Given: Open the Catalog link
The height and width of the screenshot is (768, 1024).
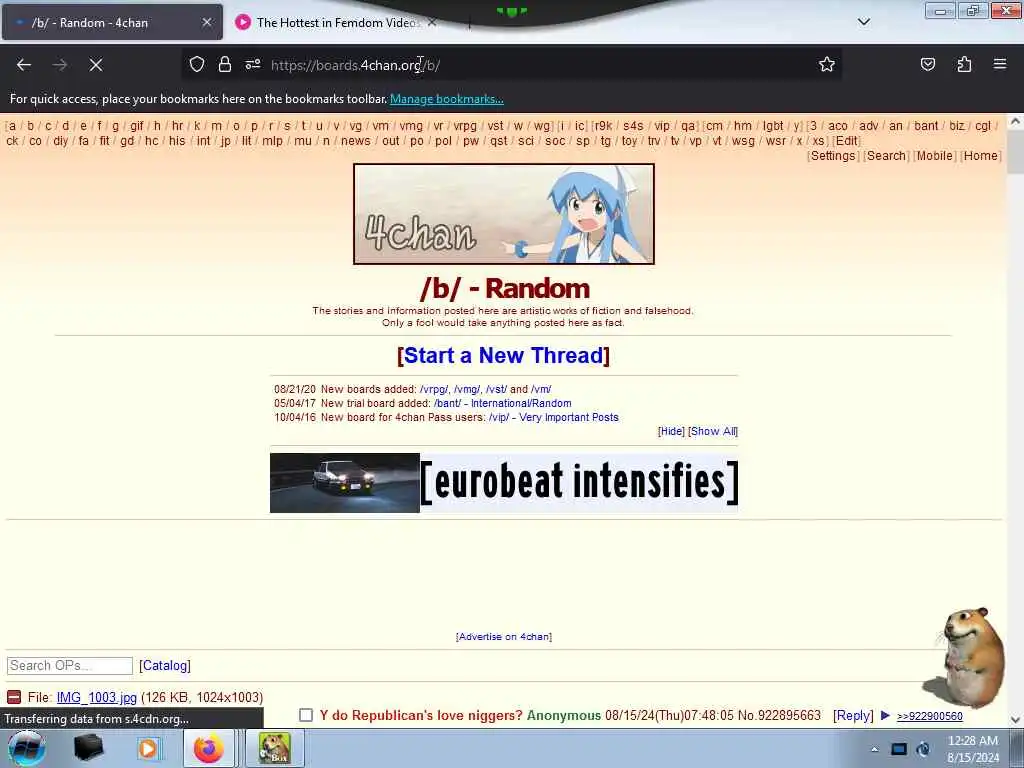Looking at the screenshot, I should [x=165, y=665].
